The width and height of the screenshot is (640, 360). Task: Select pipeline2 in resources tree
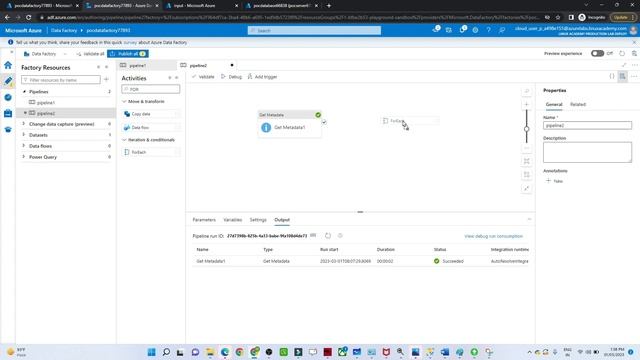[46, 113]
